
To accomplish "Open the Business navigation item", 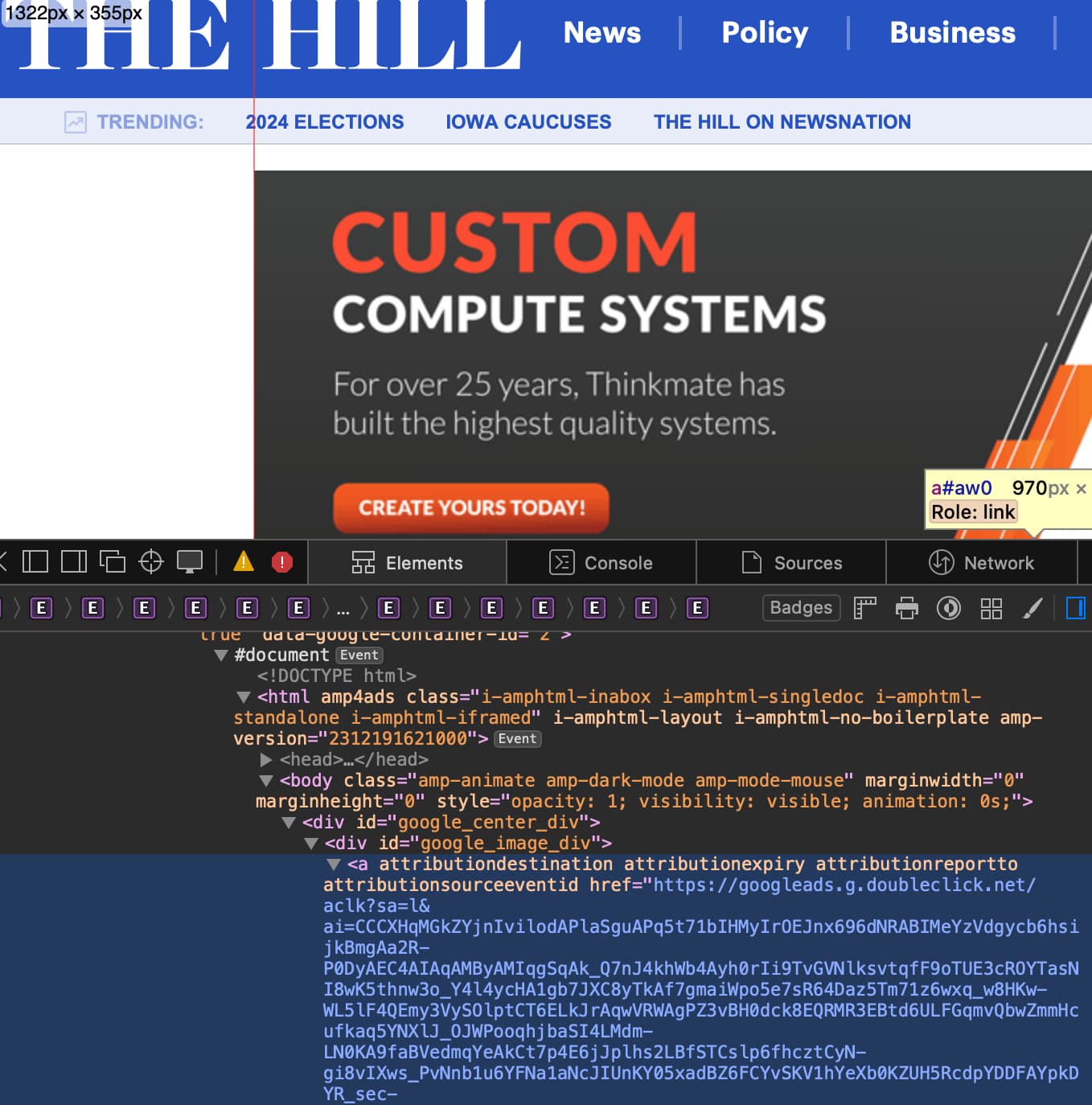I will pyautogui.click(x=953, y=32).
